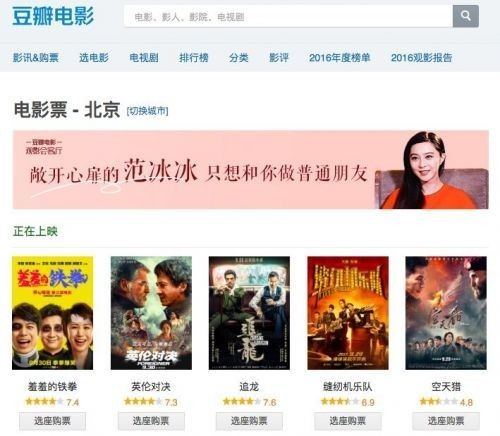Click the 追龙 star rating 7.6
Image resolution: width=500 pixels, height=436 pixels.
click(x=249, y=402)
